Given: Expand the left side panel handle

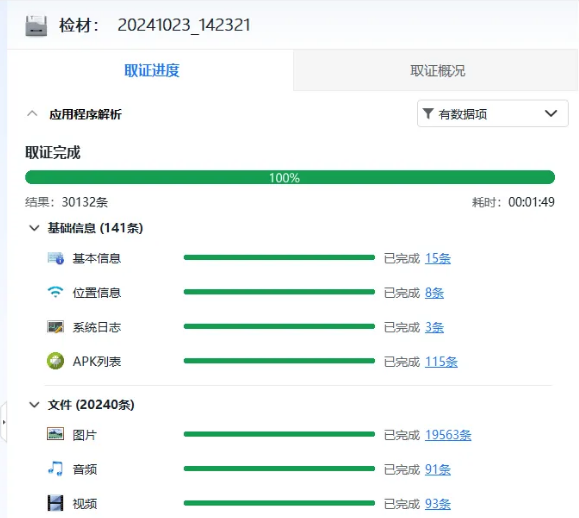Looking at the screenshot, I should pos(3,422).
